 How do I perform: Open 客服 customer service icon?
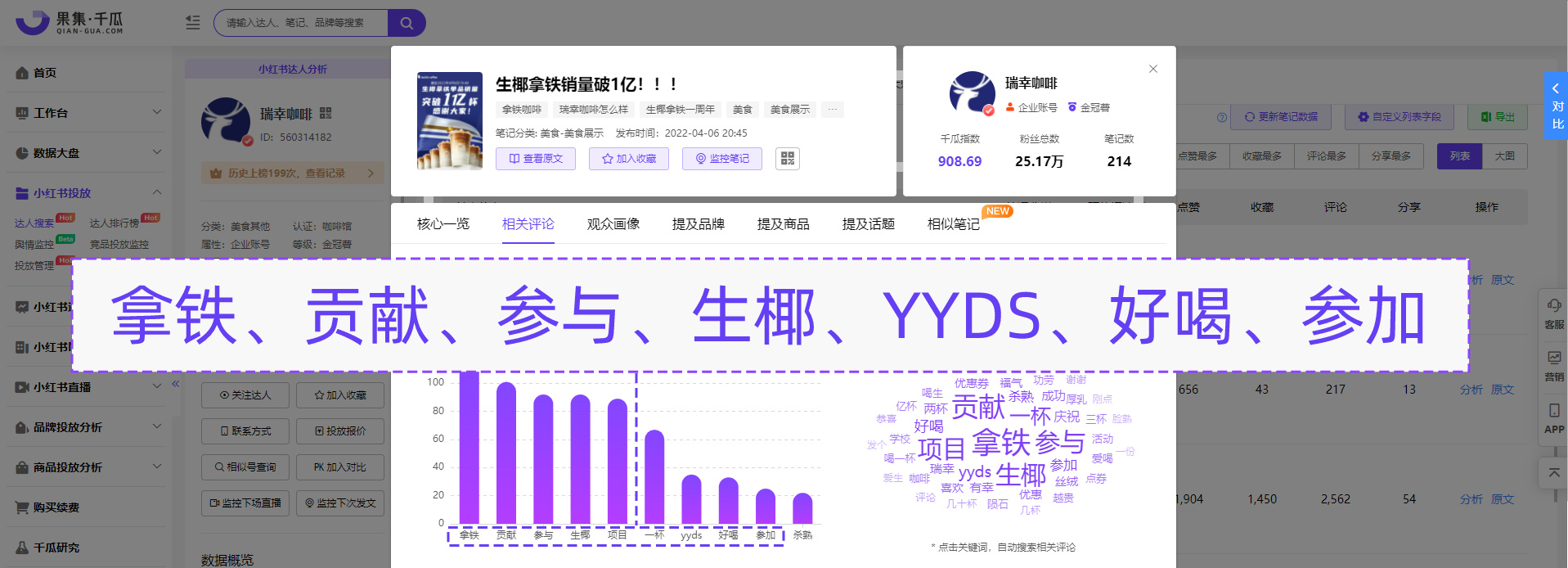click(1554, 313)
